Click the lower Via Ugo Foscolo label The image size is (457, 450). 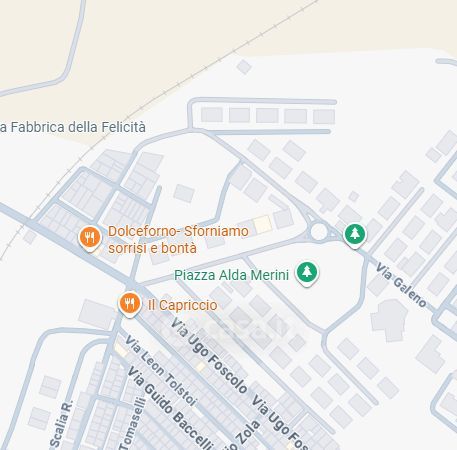(x=281, y=422)
